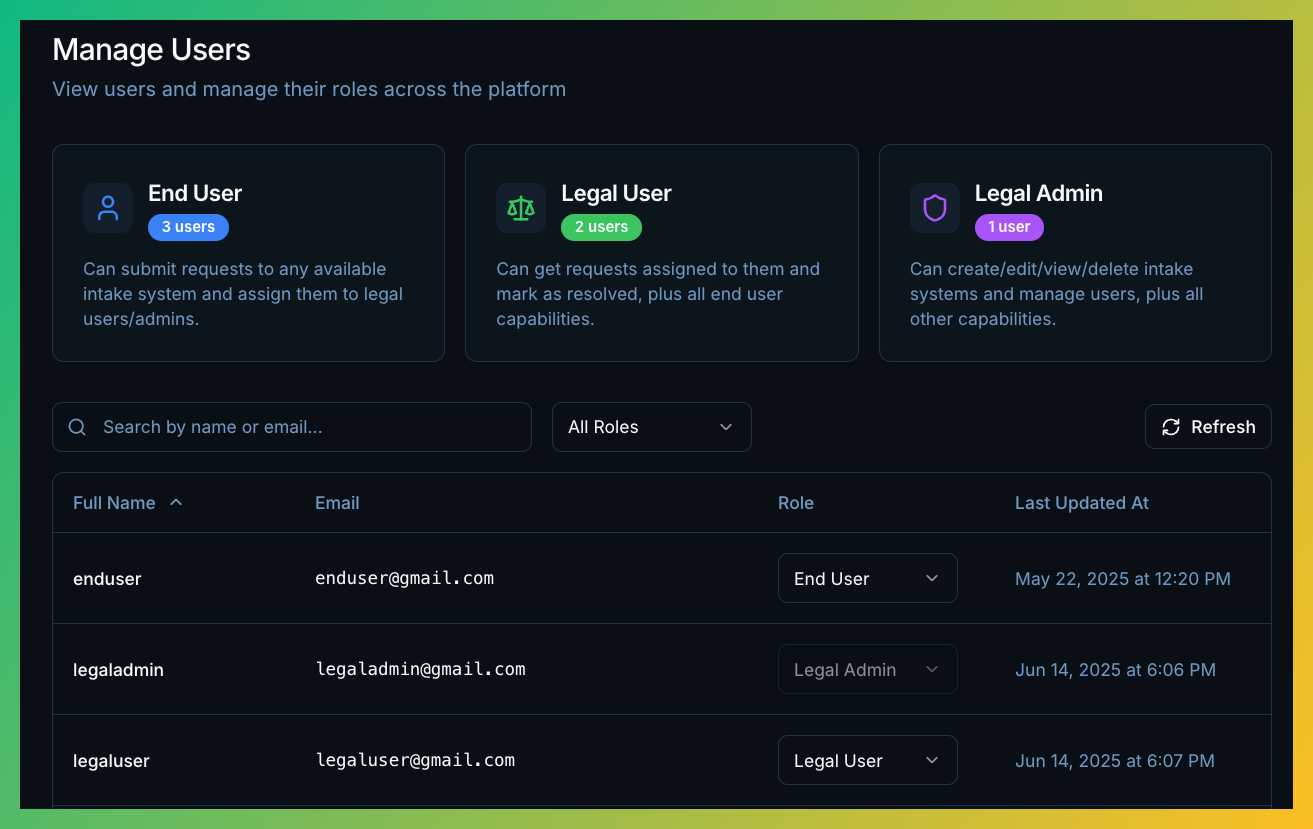Click the search magnifying glass icon
This screenshot has width=1313, height=829.
(77, 427)
